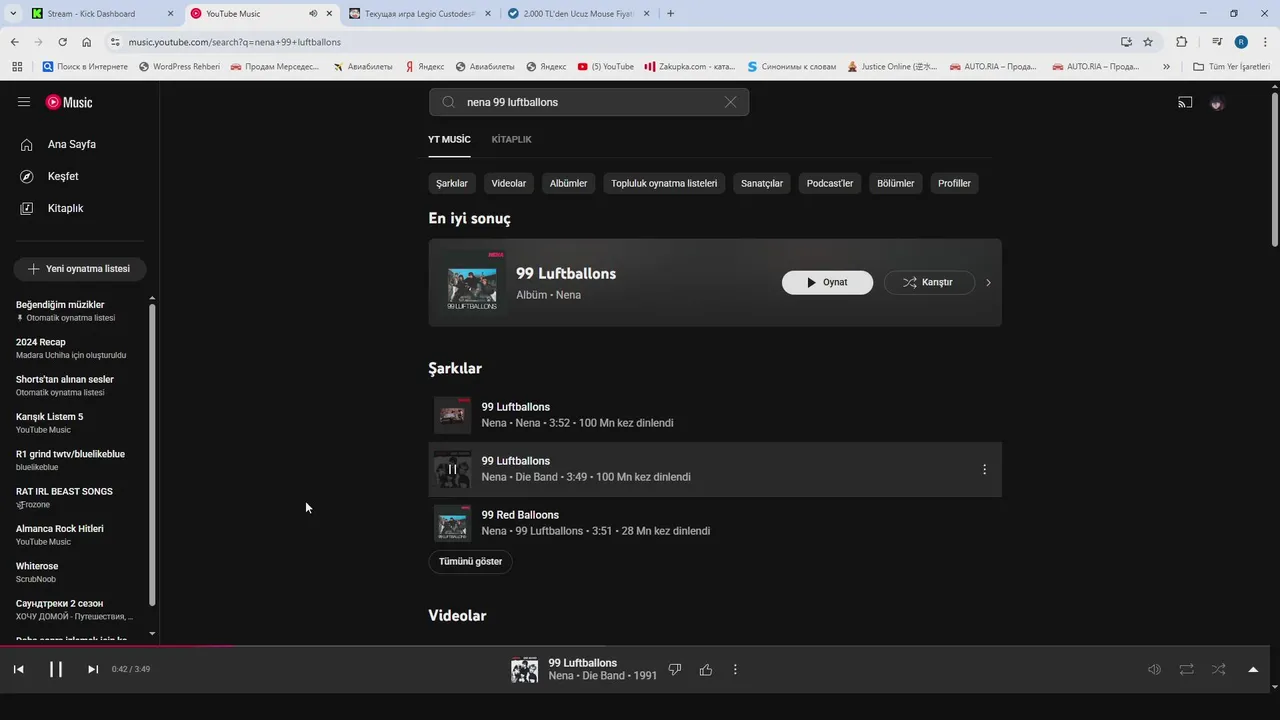1280x720 pixels.
Task: Expand the top result chevron
Action: point(988,283)
